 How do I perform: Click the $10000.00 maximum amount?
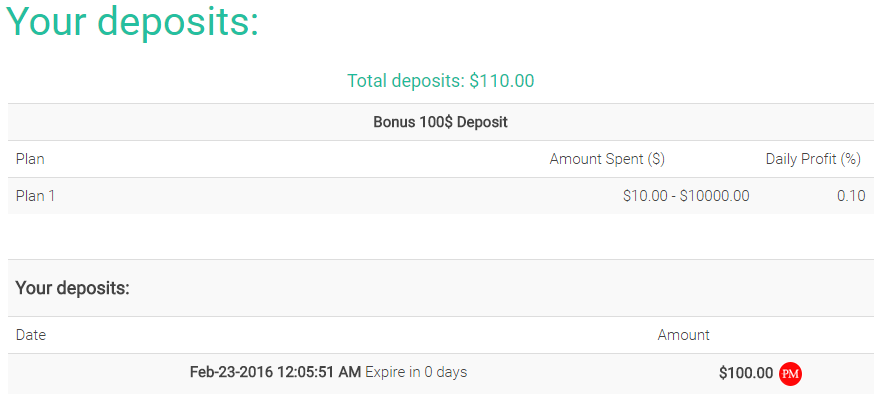click(x=714, y=196)
